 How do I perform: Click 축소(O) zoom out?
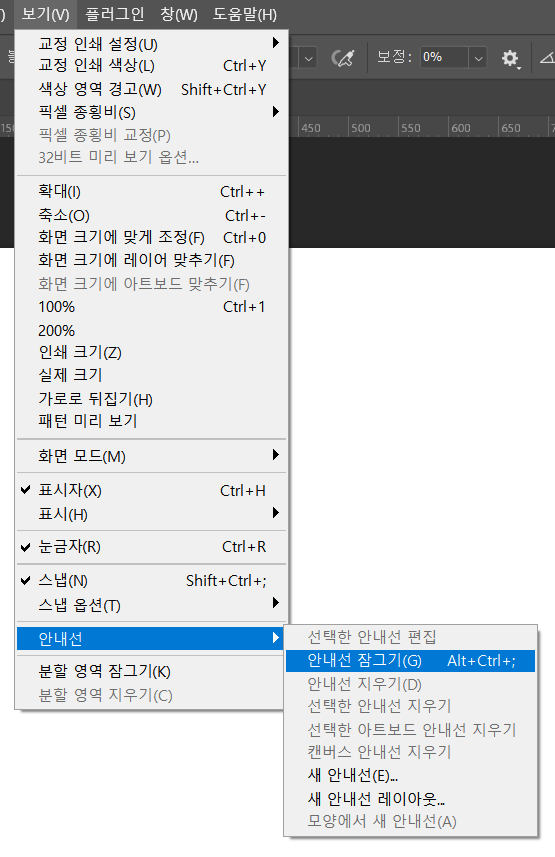[x=152, y=215]
